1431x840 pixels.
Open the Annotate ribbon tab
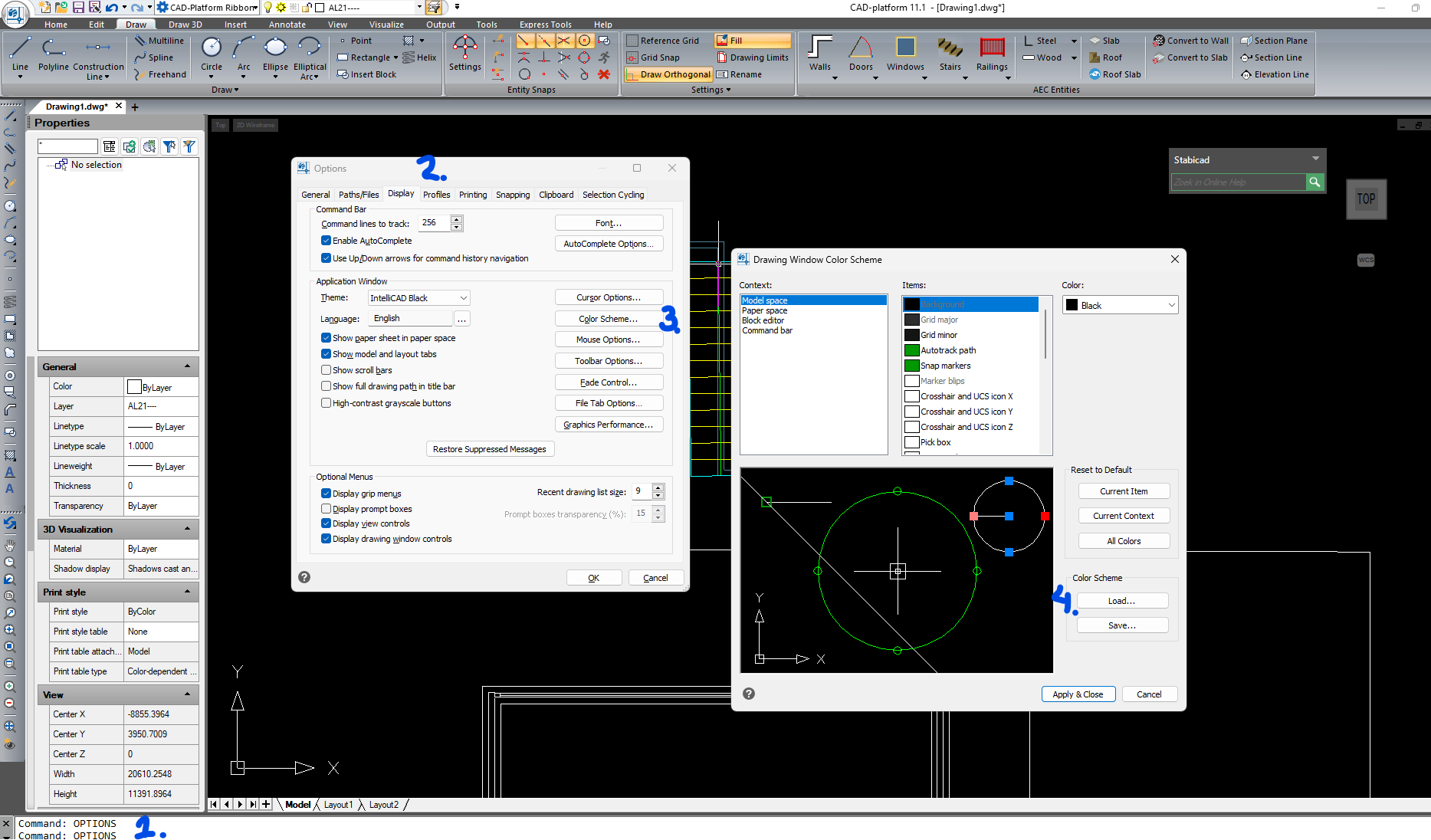(287, 25)
